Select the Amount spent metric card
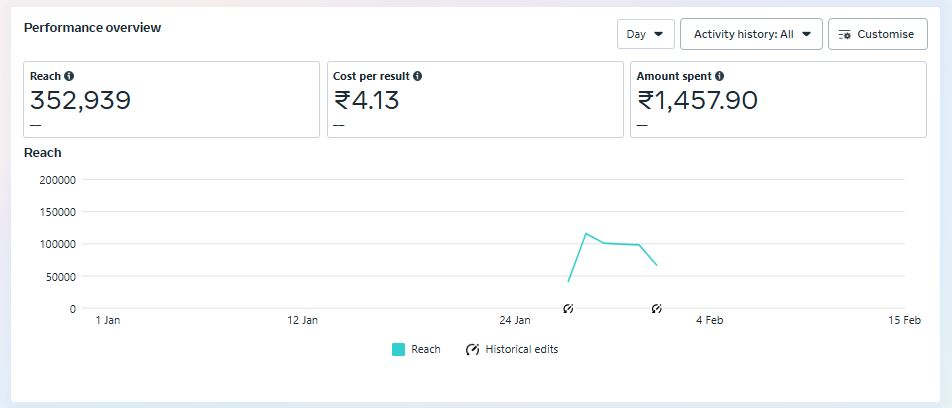 778,99
